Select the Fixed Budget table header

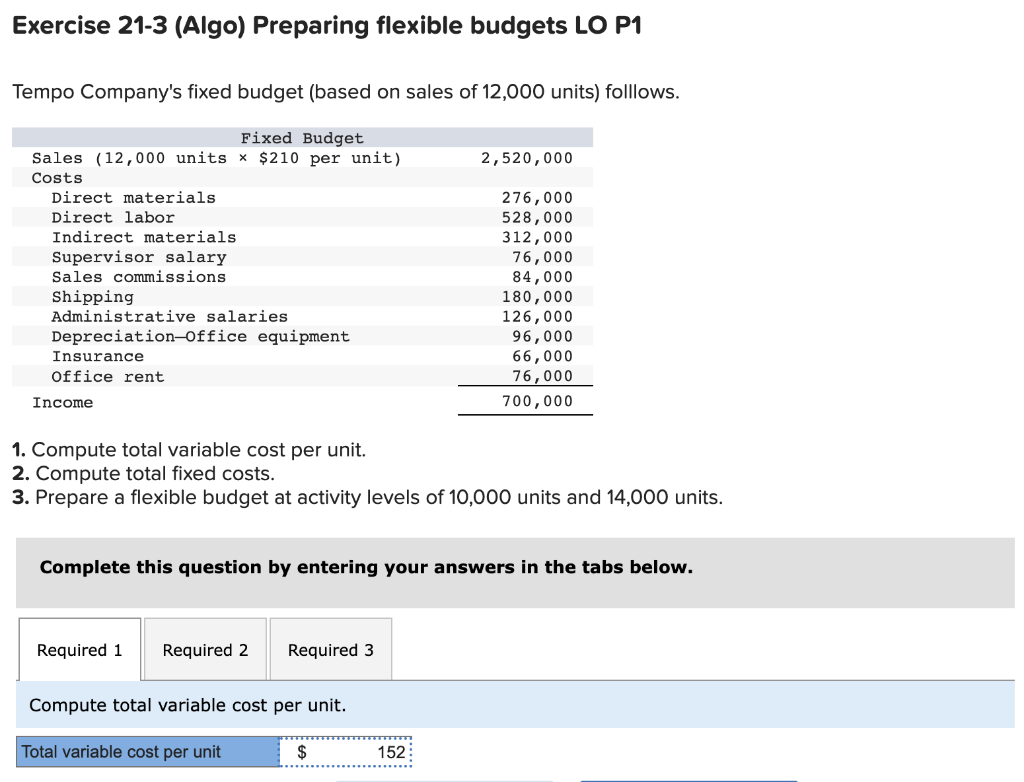(302, 137)
